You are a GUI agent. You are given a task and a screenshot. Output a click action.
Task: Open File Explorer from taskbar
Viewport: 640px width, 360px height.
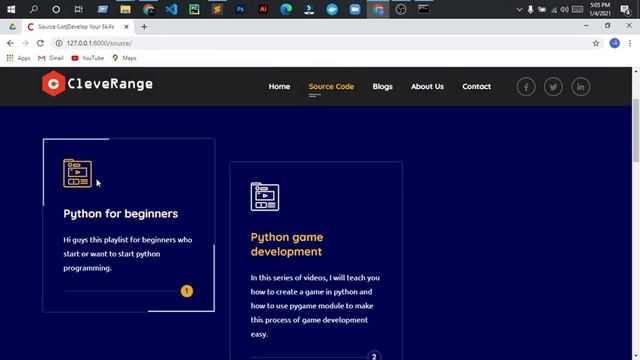125,9
